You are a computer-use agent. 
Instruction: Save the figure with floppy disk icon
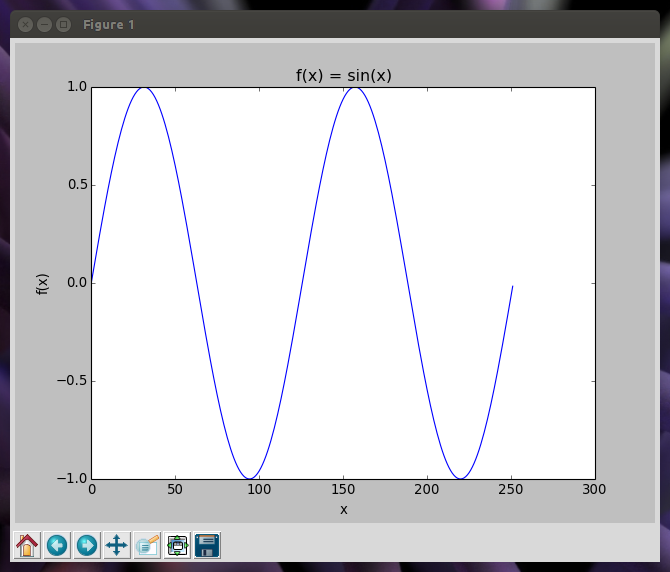pos(207,545)
